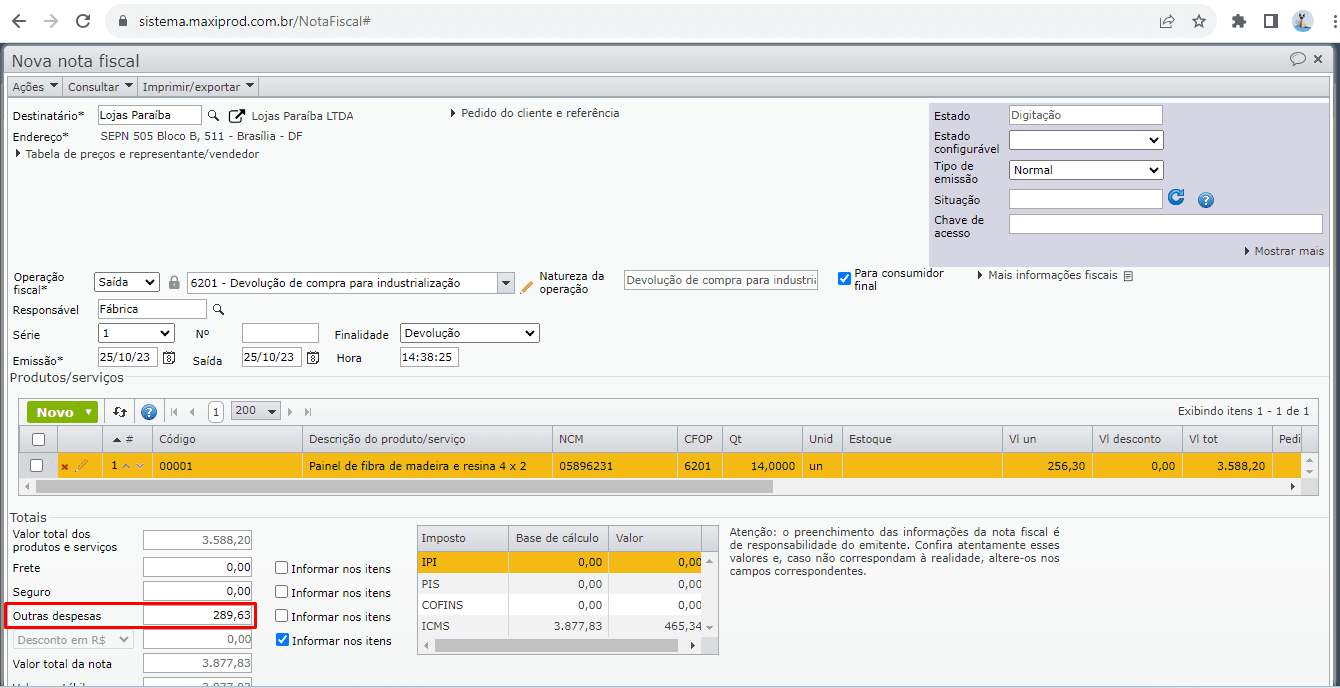Image resolution: width=1340 pixels, height=688 pixels.
Task: Open the Emissão date calendar picker
Action: [x=169, y=358]
